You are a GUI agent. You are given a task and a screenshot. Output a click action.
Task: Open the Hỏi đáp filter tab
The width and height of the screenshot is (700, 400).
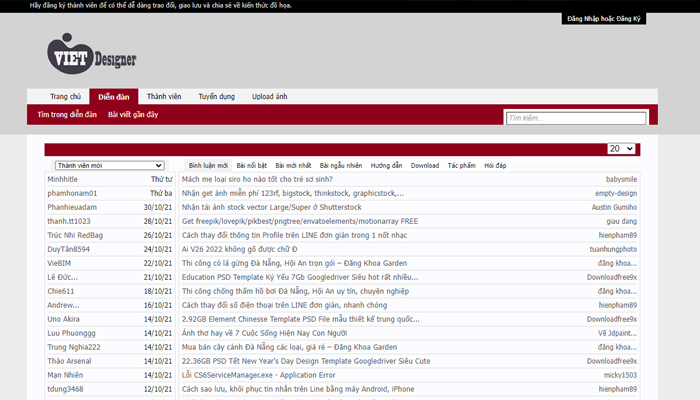pyautogui.click(x=495, y=165)
